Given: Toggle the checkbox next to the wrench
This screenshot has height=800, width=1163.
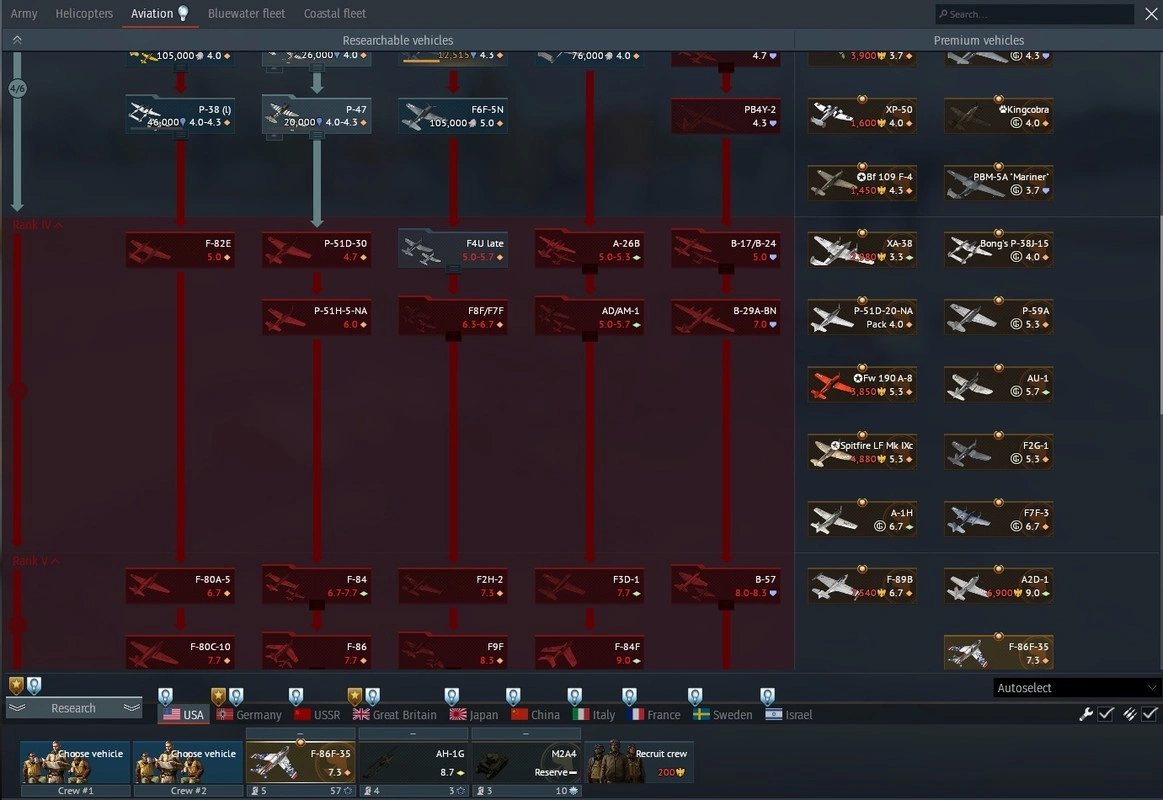Looking at the screenshot, I should [x=1106, y=714].
